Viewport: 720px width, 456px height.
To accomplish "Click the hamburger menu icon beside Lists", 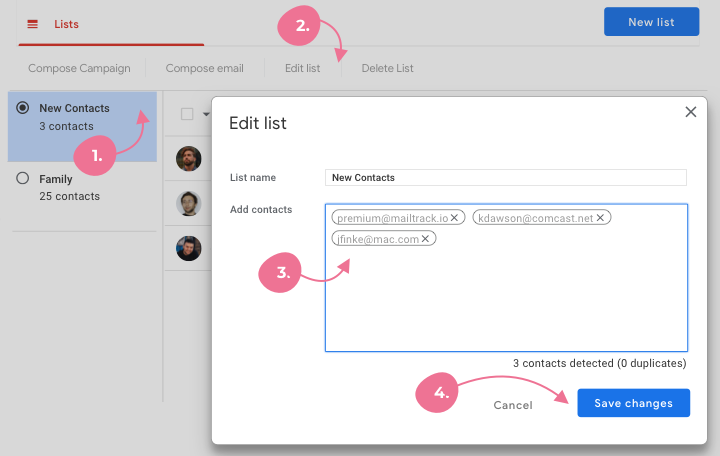I will pos(32,24).
